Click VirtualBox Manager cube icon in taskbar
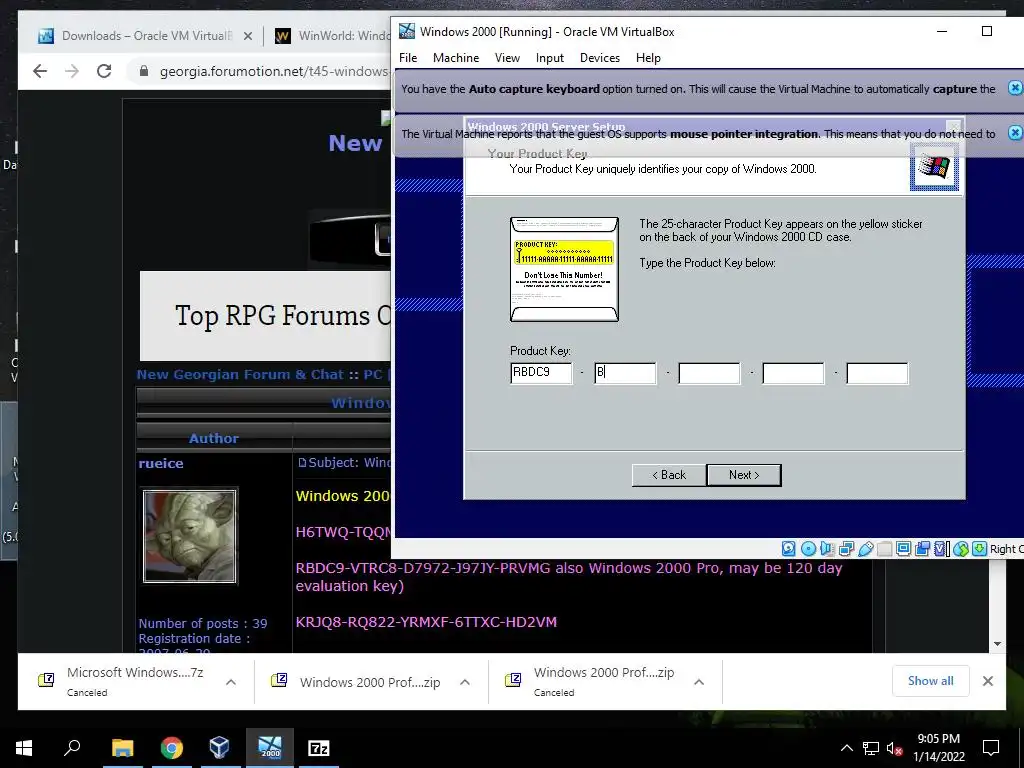Screen dimensions: 1024x768 [220, 748]
